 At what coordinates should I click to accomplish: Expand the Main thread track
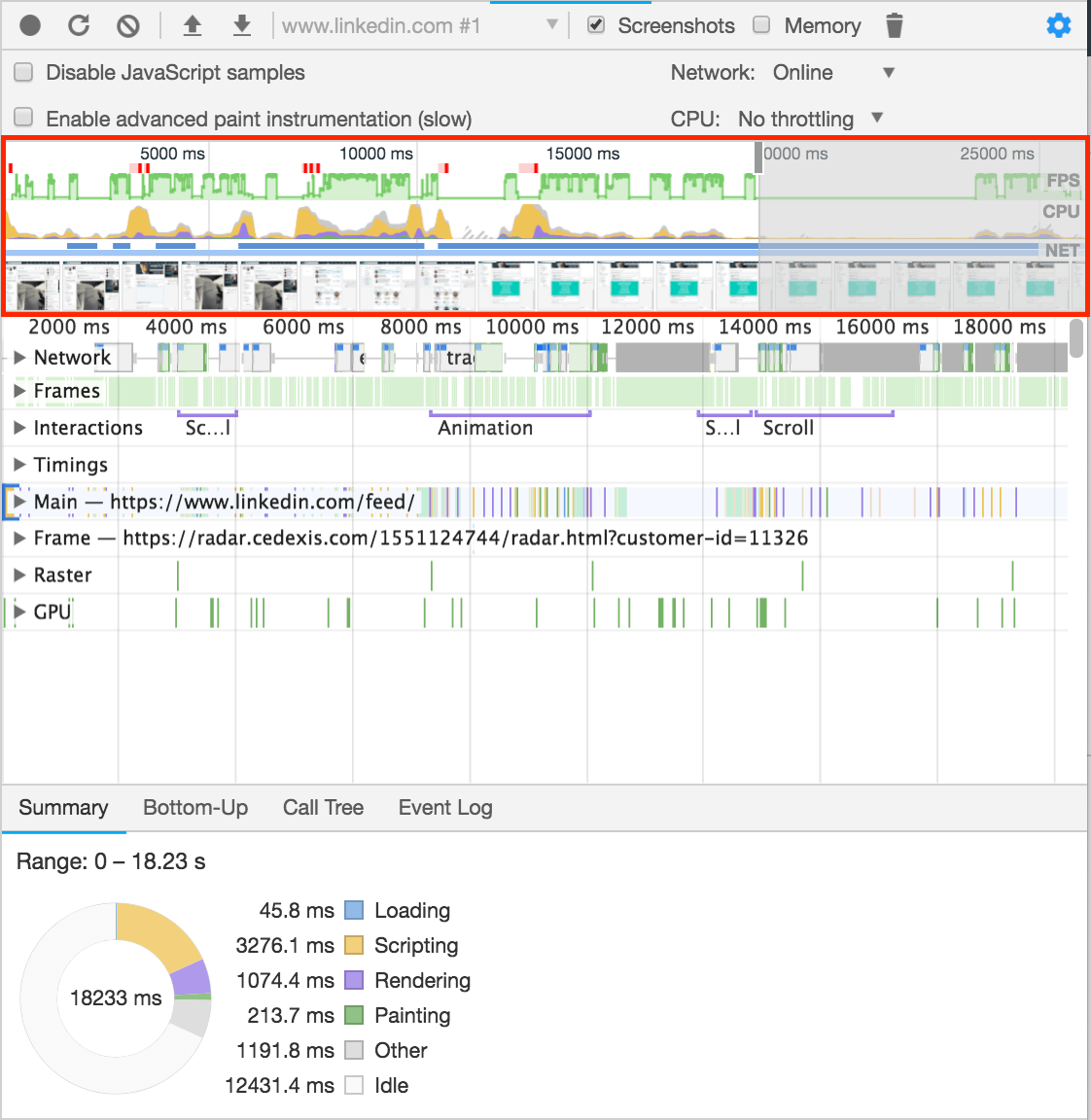(19, 502)
